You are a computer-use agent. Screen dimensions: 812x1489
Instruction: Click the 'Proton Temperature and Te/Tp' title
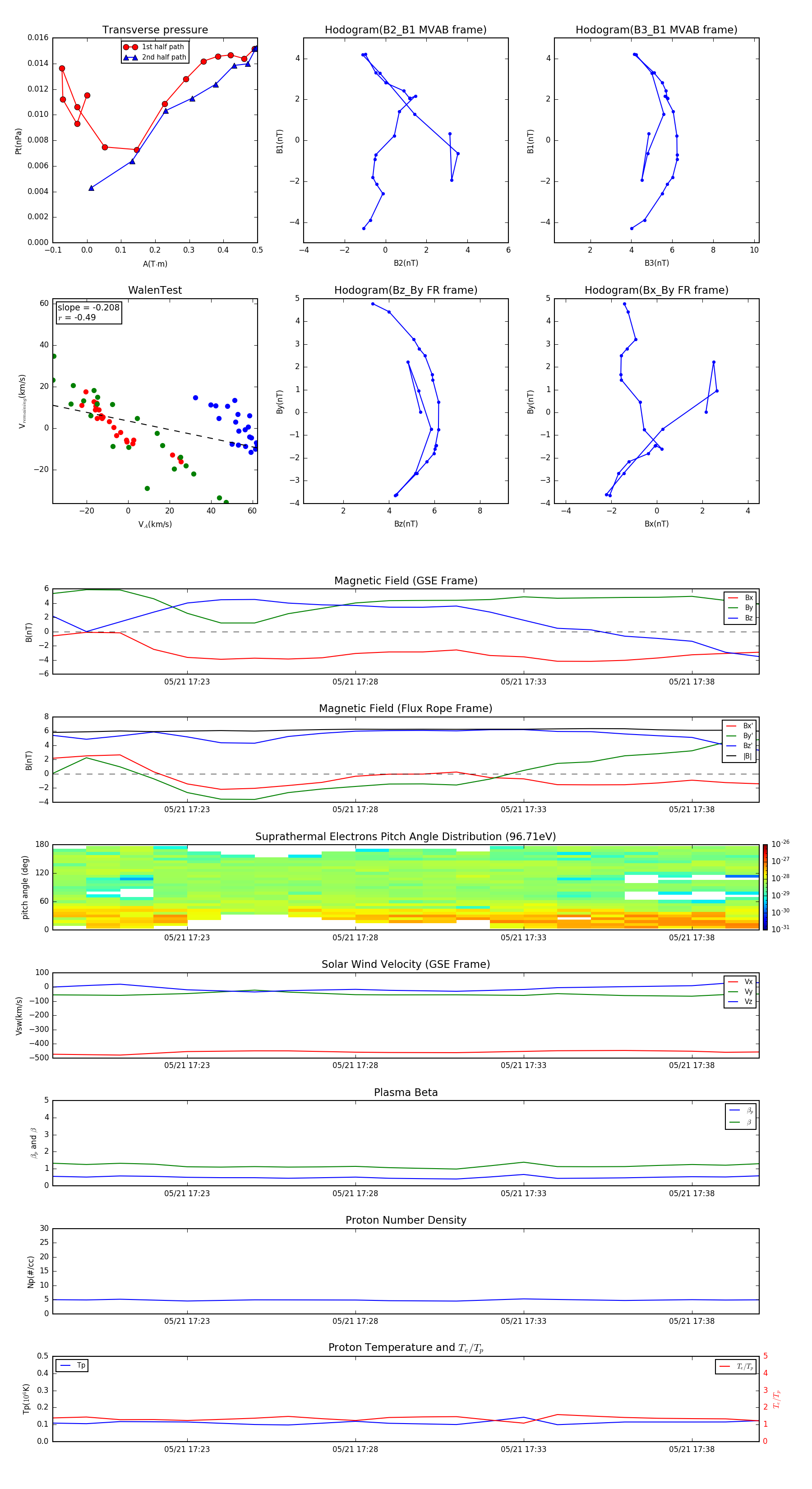click(406, 1347)
